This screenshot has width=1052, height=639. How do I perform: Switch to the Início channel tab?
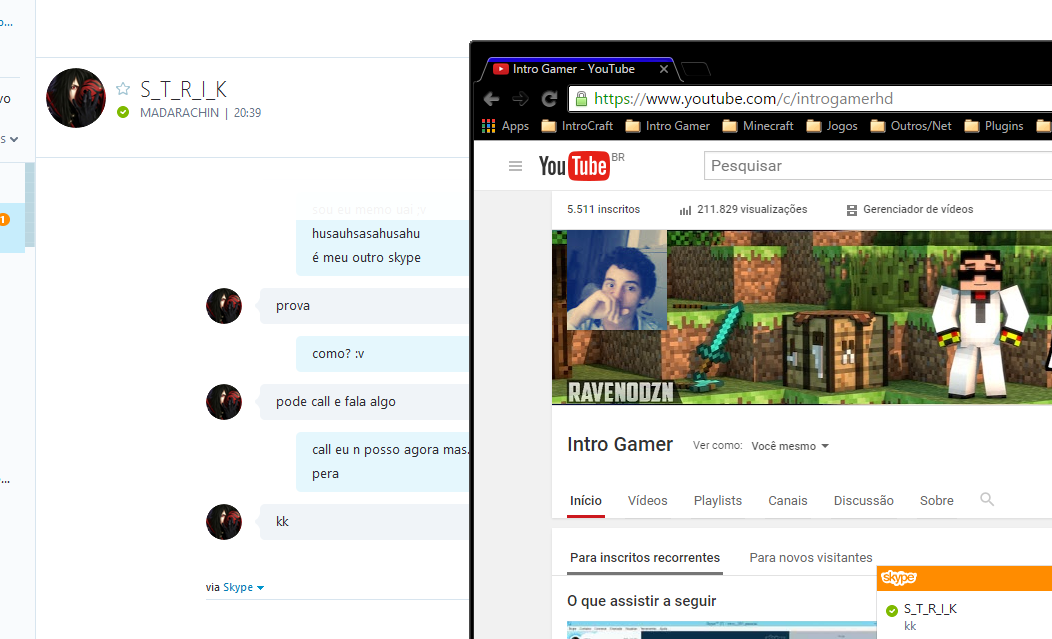point(586,501)
